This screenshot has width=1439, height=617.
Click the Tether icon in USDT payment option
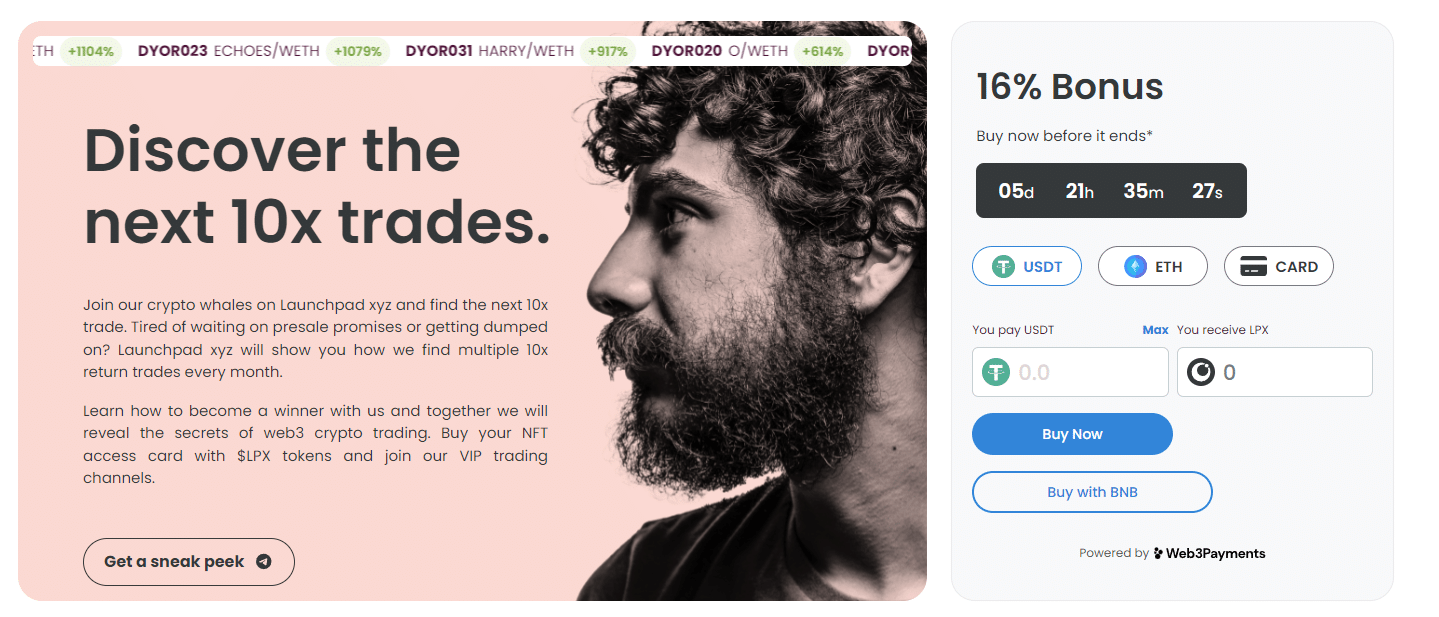click(1003, 267)
